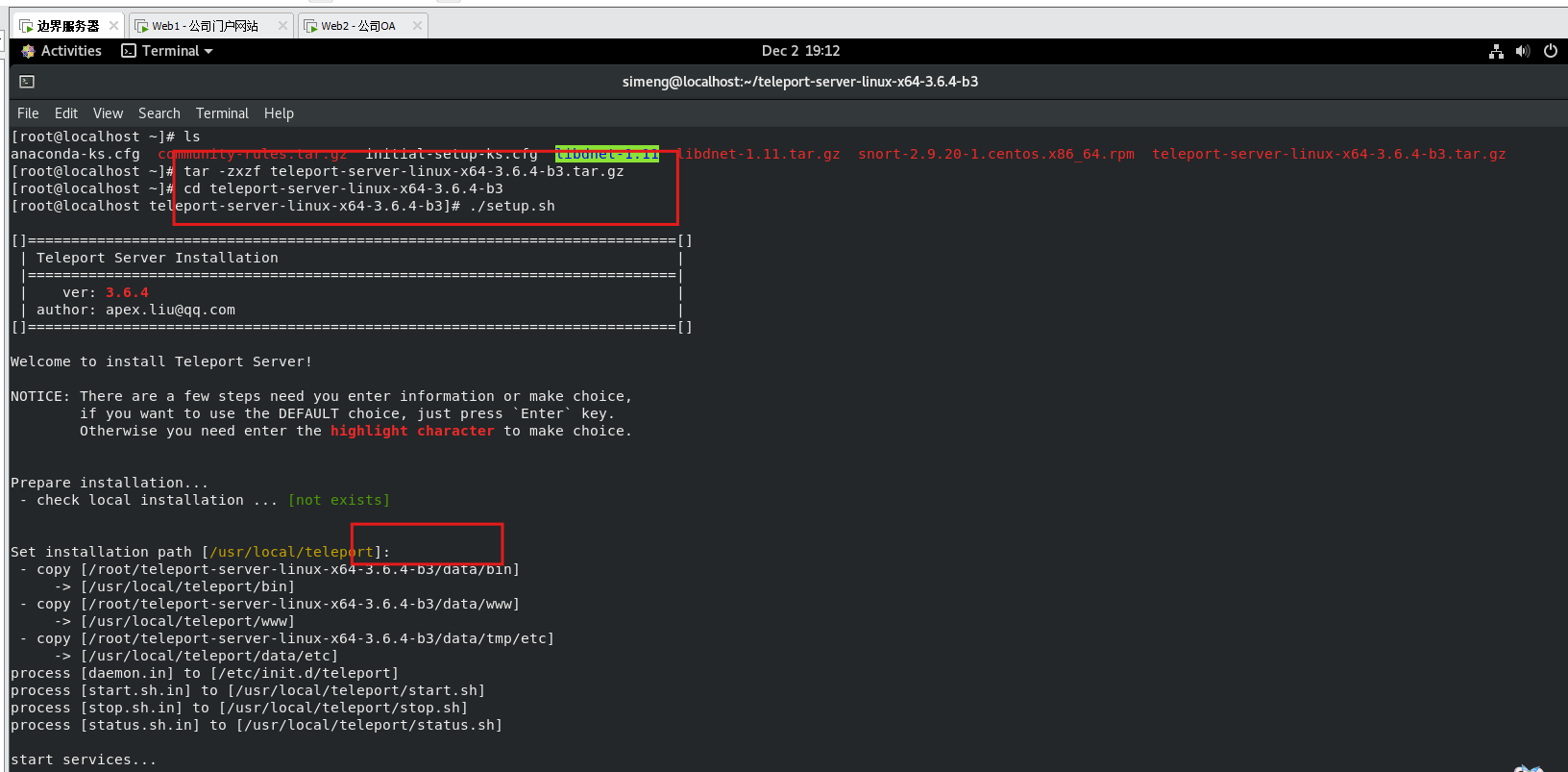Screen dimensions: 1568x772
Task: Click the red version number 3.6.4
Action: point(127,292)
